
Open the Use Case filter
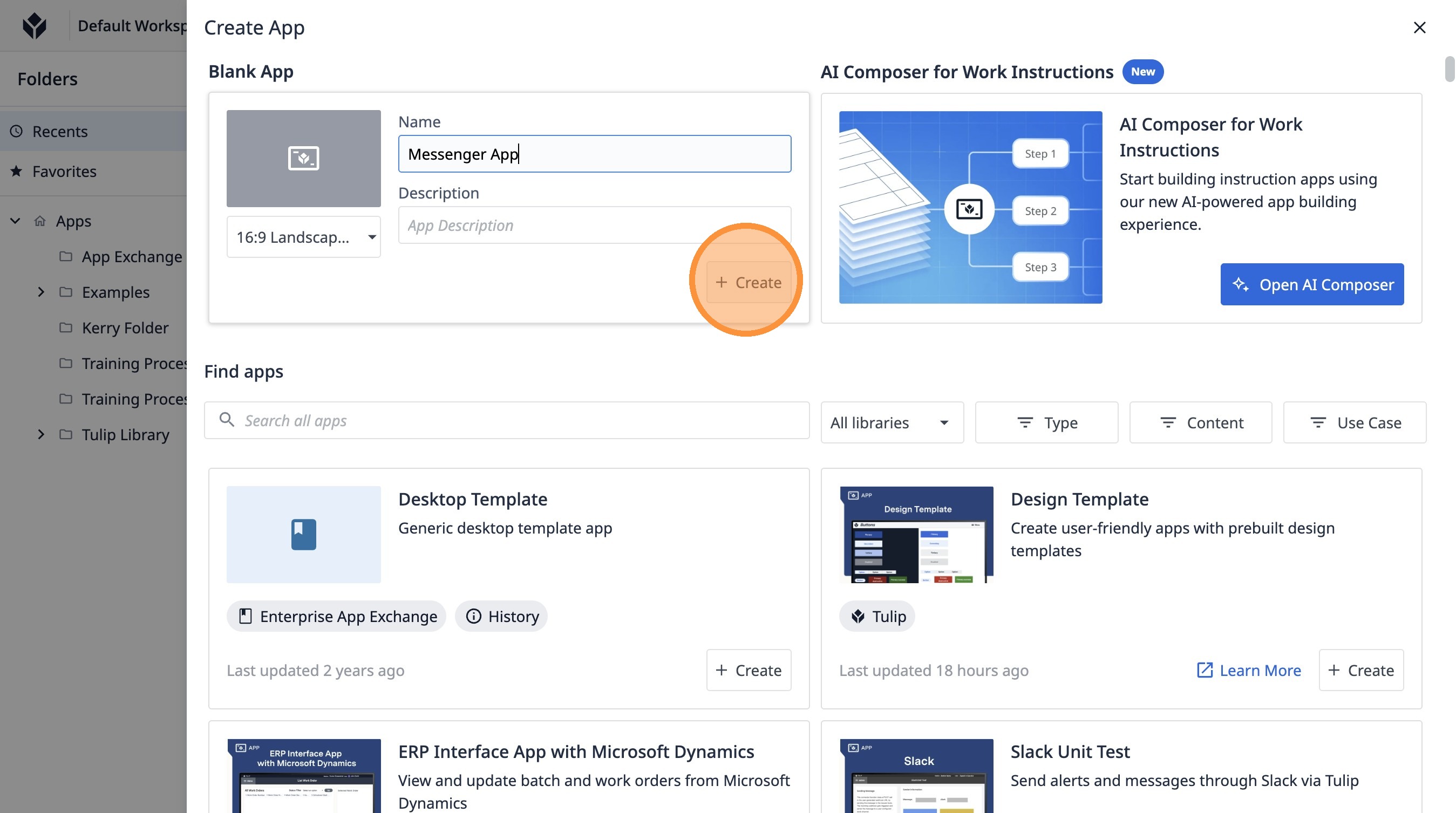pos(1354,422)
